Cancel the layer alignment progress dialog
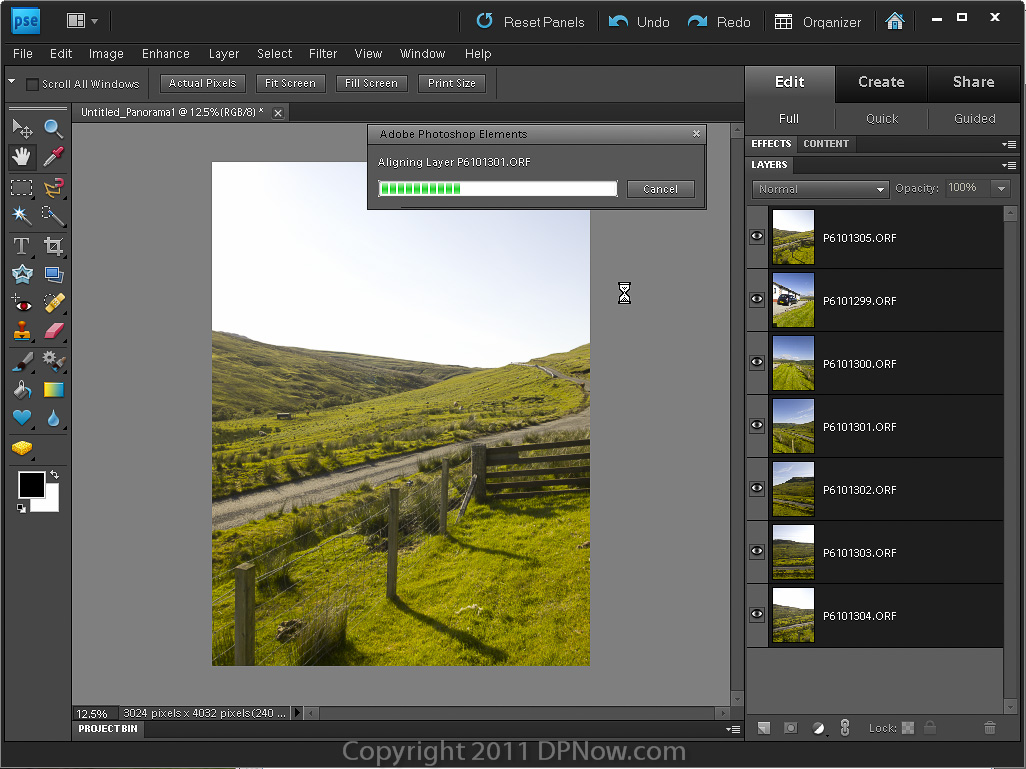The width and height of the screenshot is (1026, 769). pos(660,189)
